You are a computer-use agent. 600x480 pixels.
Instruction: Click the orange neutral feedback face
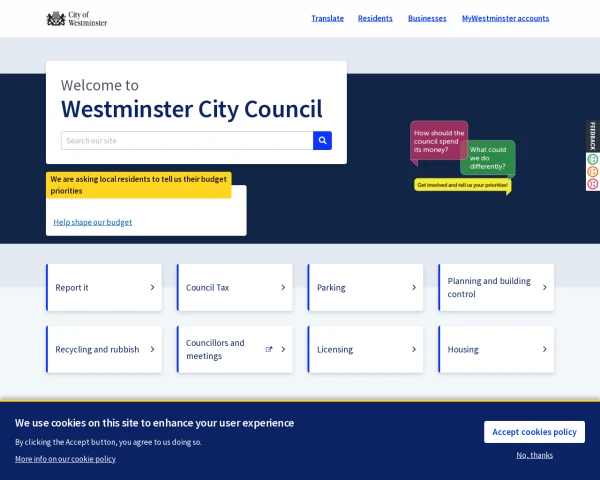coord(592,171)
